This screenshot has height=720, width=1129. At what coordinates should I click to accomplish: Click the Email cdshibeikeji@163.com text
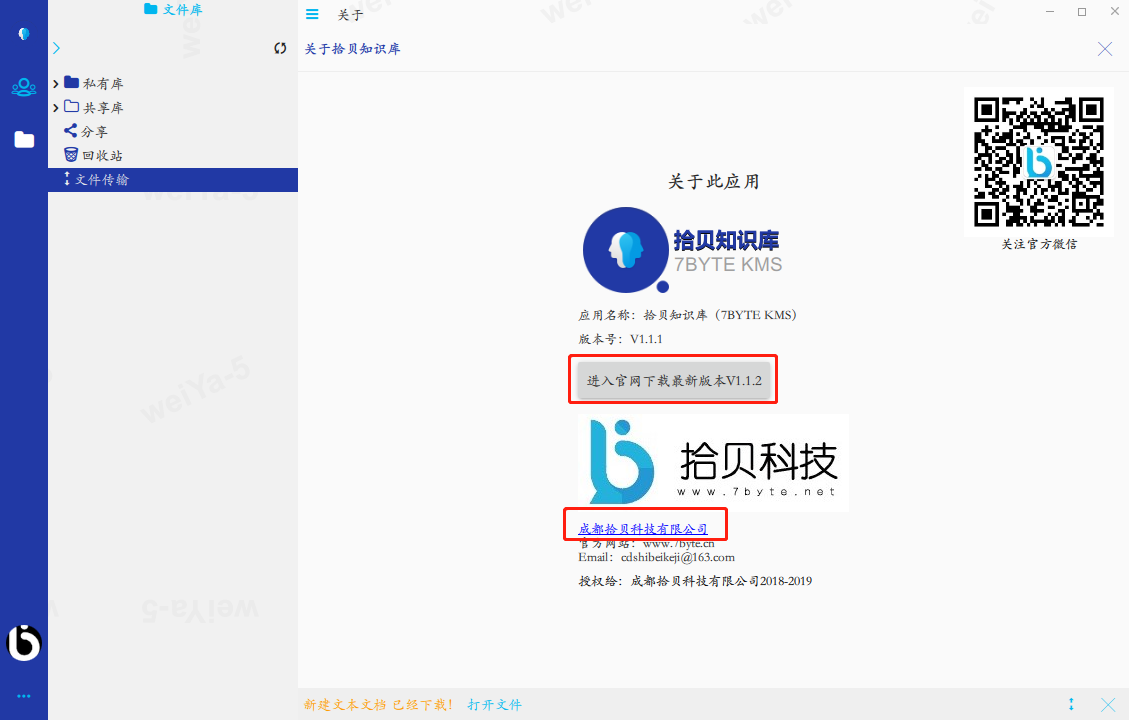click(x=657, y=557)
